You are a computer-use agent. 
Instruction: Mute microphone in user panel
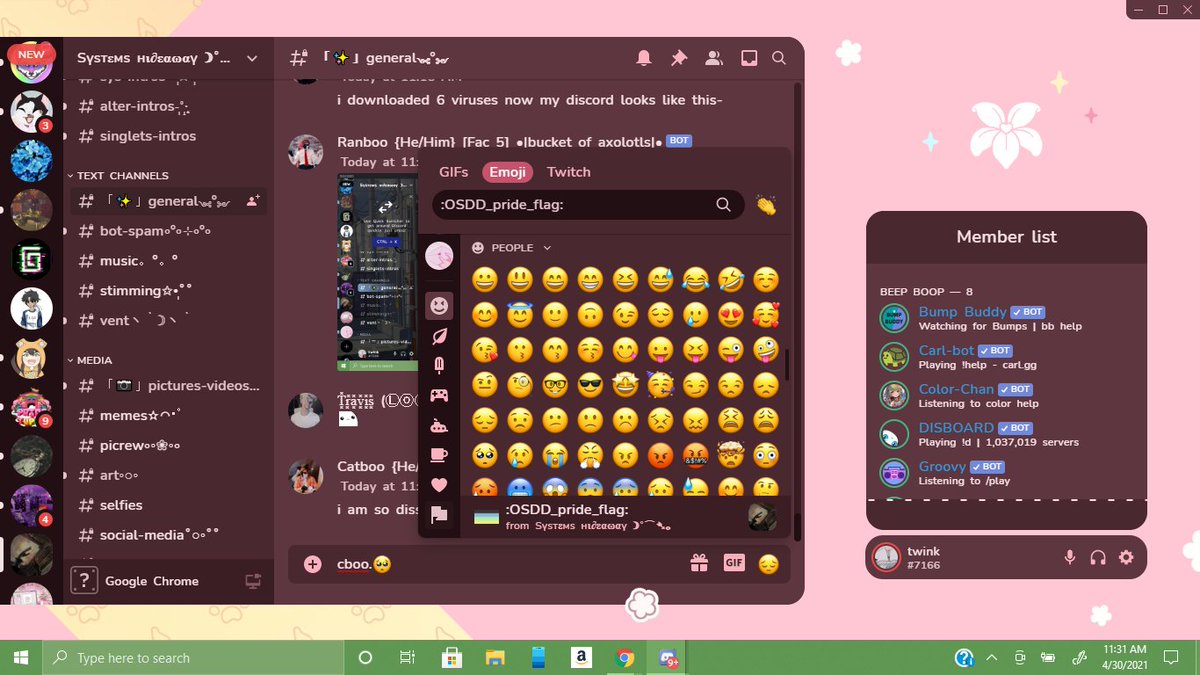pyautogui.click(x=1070, y=557)
